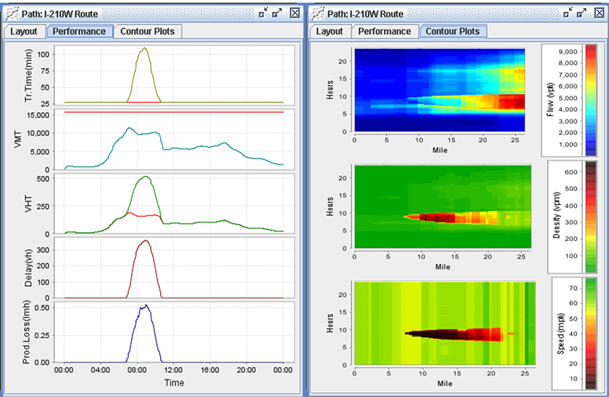Open Layout tab in right window
609x397 pixels.
point(329,31)
